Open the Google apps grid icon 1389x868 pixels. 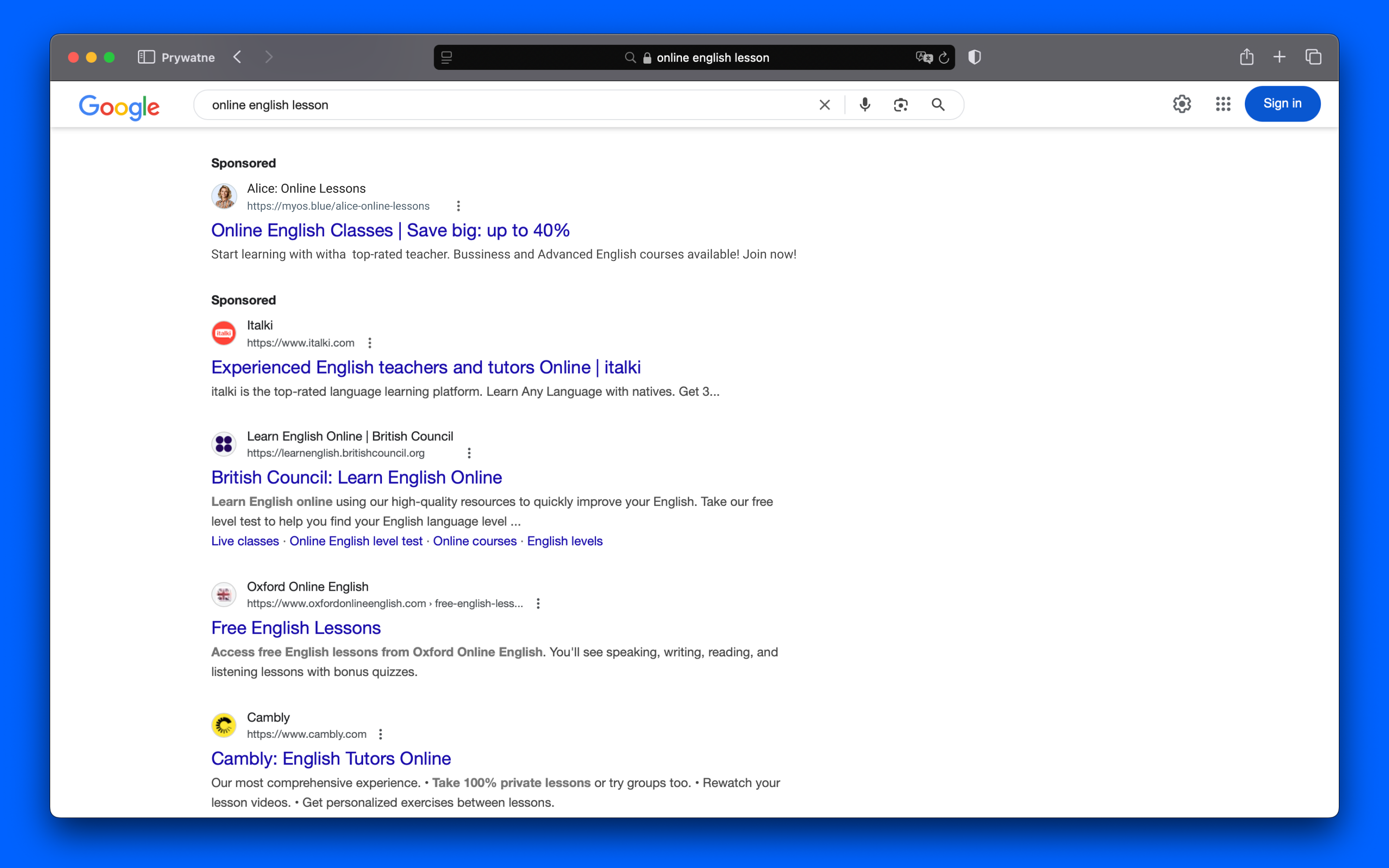click(1223, 104)
